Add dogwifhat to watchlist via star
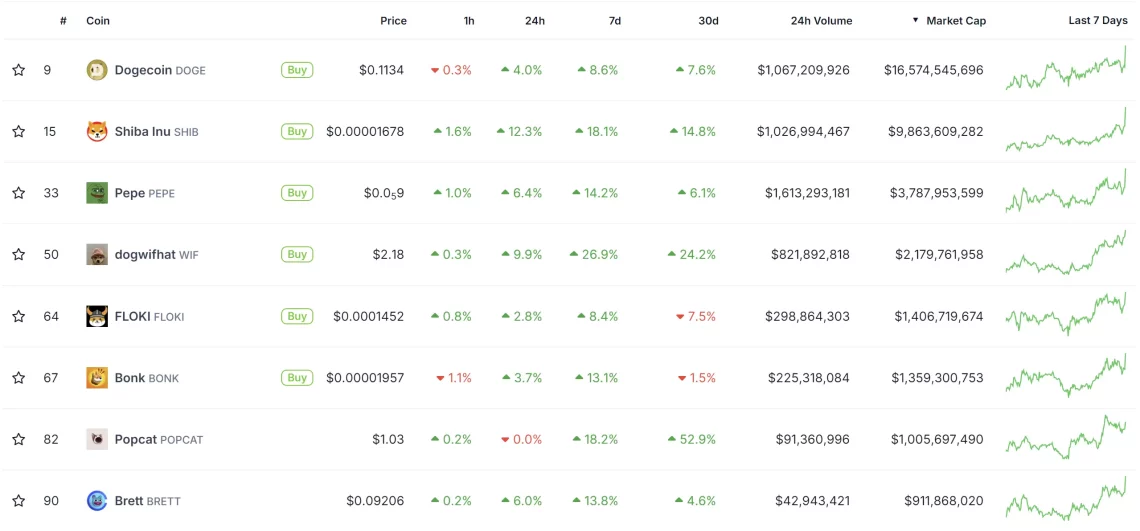Viewport: 1140px width, 531px height. [19, 255]
